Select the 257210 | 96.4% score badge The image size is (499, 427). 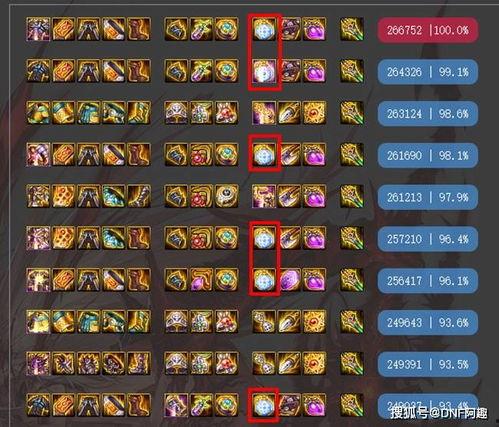[428, 239]
